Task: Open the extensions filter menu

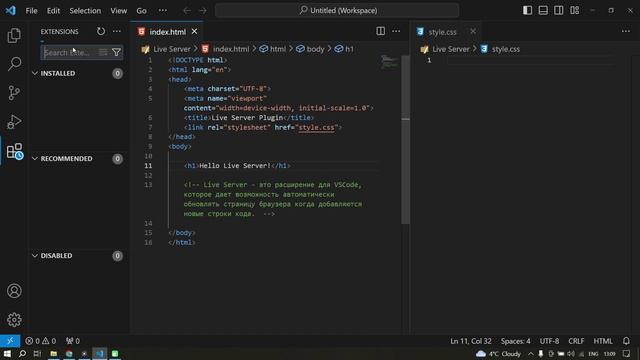Action: [x=116, y=52]
